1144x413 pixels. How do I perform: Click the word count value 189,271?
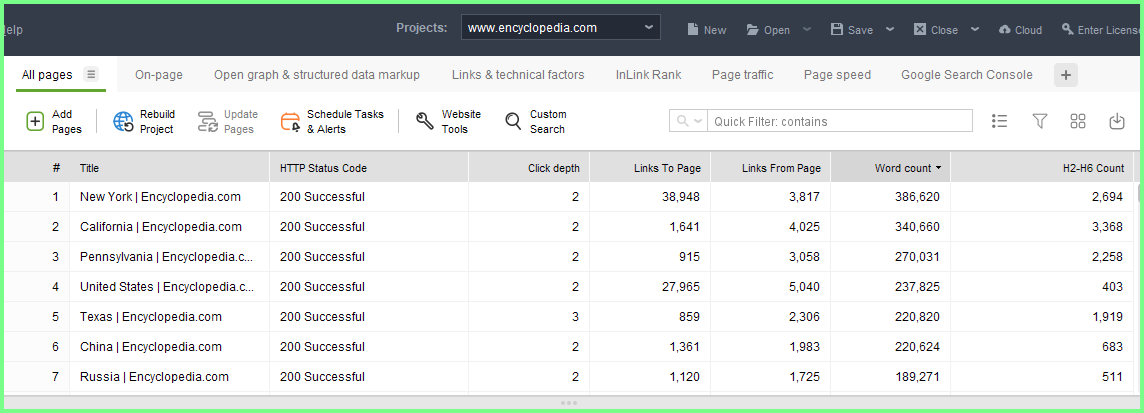coord(918,377)
